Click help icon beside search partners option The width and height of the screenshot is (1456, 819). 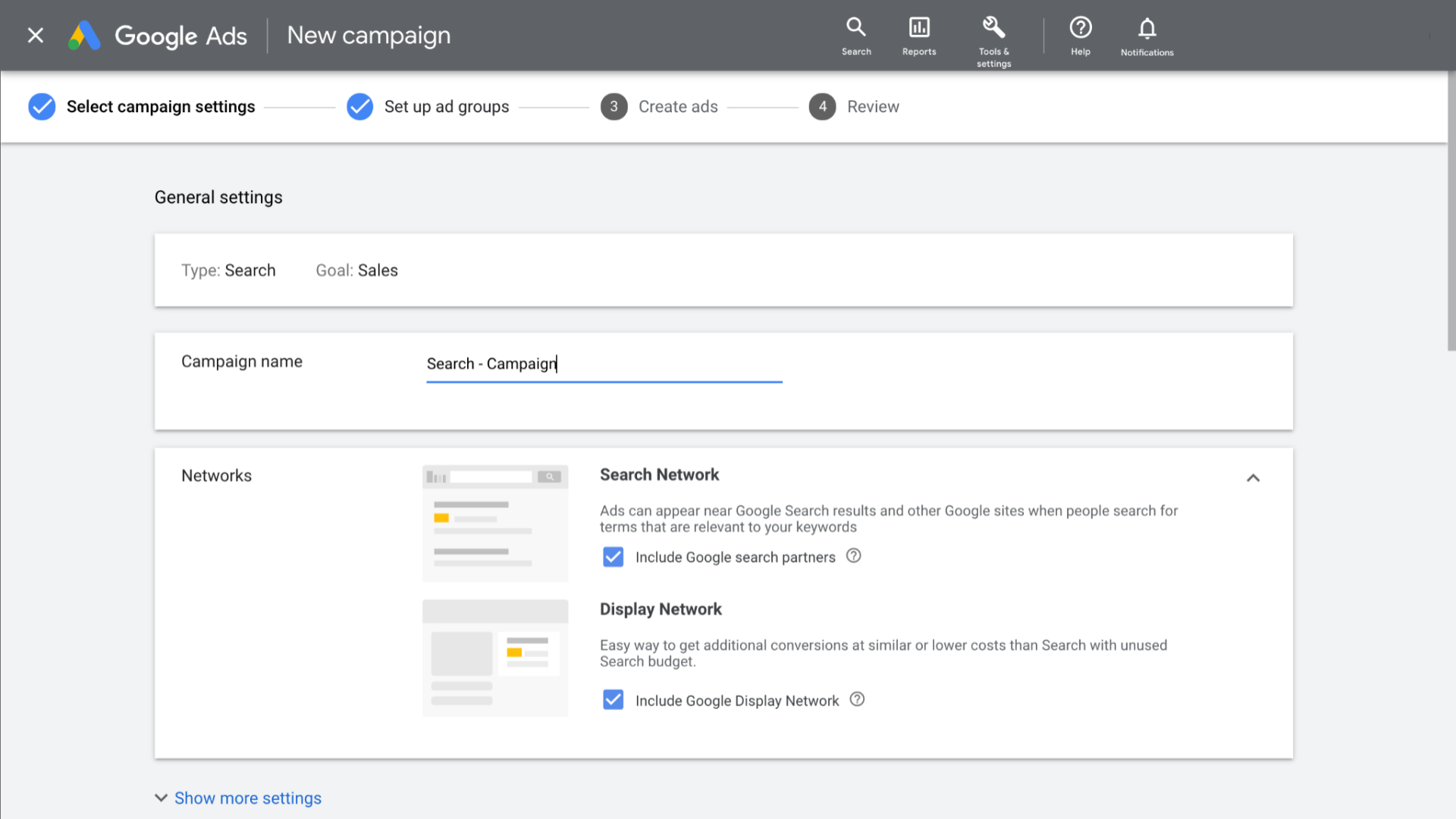[x=853, y=556]
